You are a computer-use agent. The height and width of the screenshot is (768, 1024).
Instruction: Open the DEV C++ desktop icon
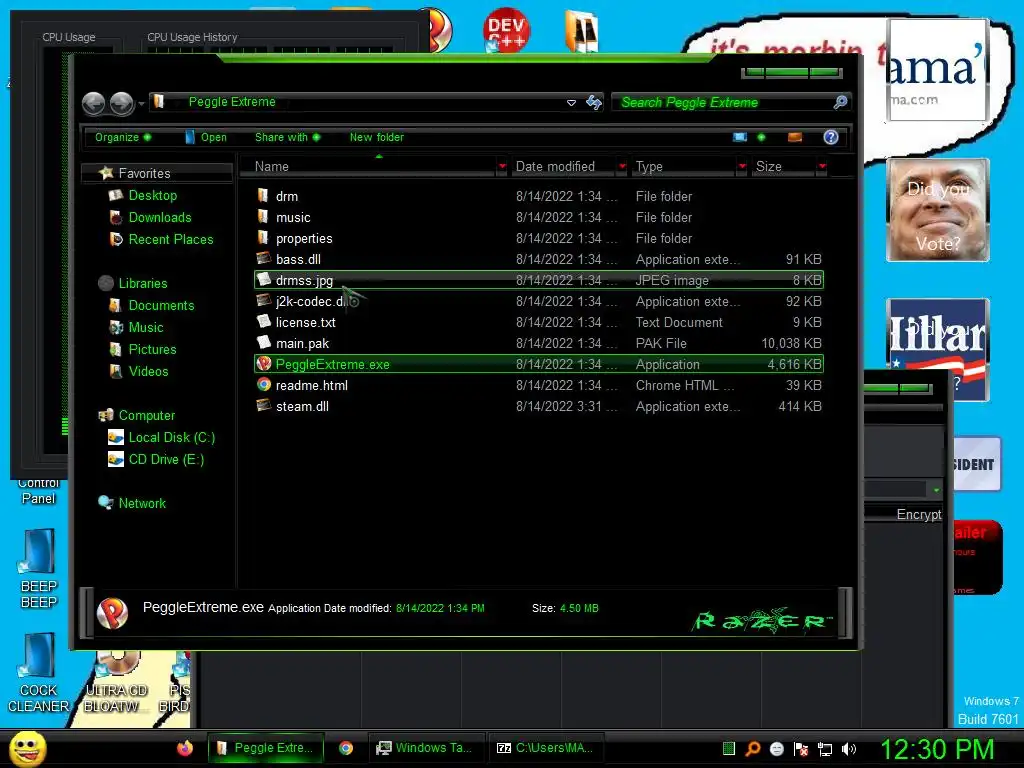[x=506, y=30]
